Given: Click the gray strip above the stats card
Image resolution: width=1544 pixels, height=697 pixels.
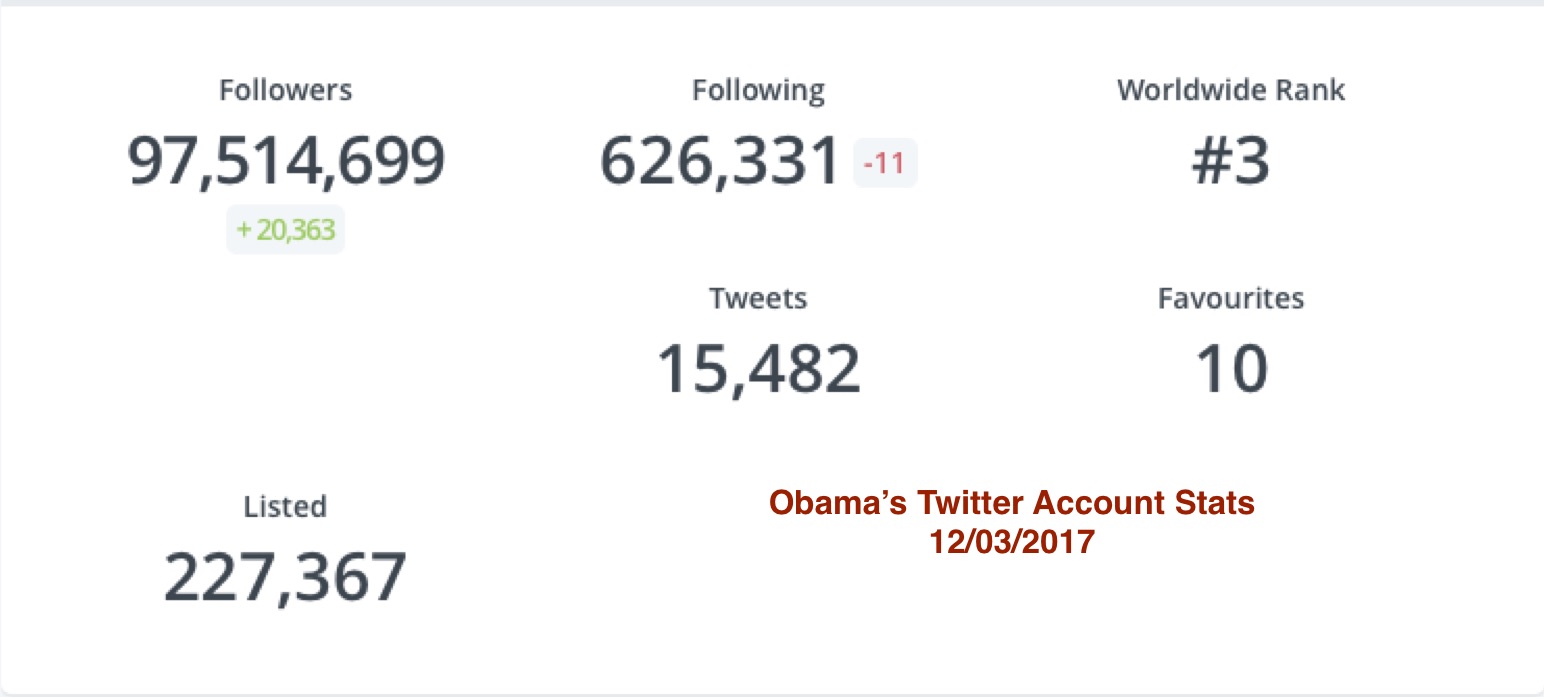Looking at the screenshot, I should pos(772,3).
